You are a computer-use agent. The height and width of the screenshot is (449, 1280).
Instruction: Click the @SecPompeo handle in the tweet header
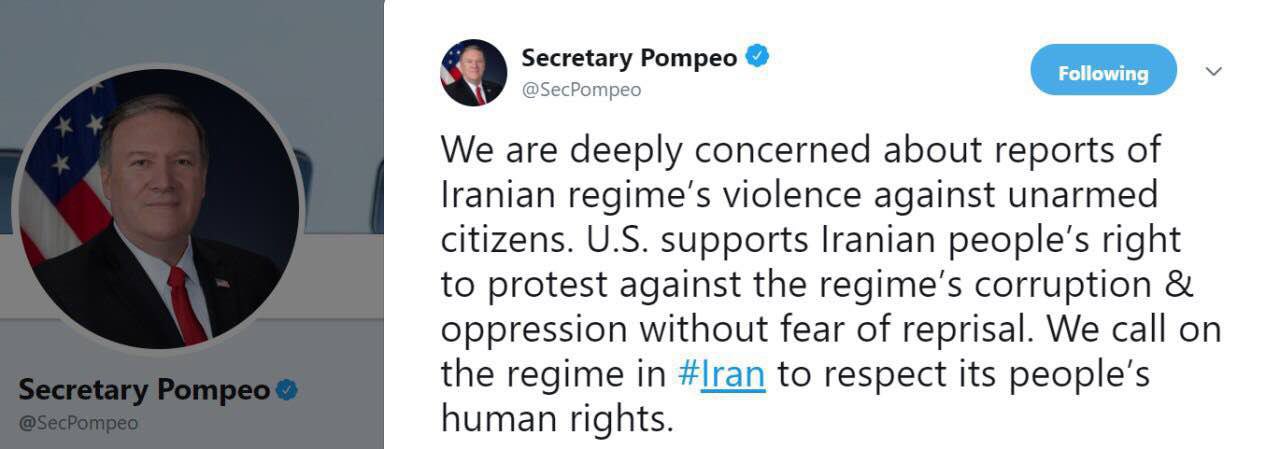click(581, 90)
